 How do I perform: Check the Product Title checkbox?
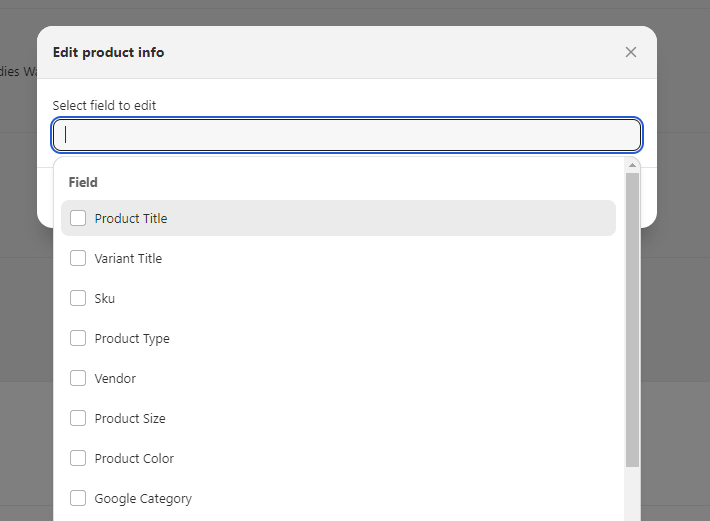click(78, 218)
